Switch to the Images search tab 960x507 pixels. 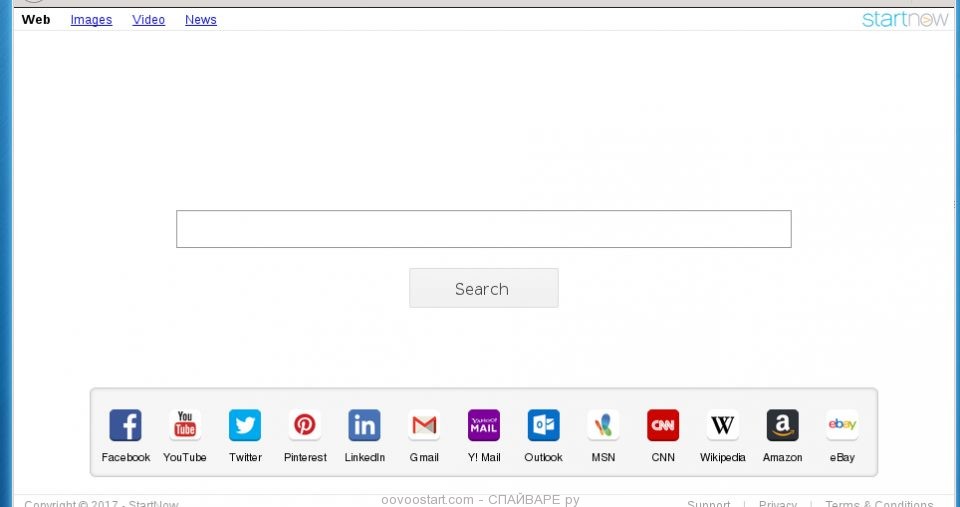(91, 20)
